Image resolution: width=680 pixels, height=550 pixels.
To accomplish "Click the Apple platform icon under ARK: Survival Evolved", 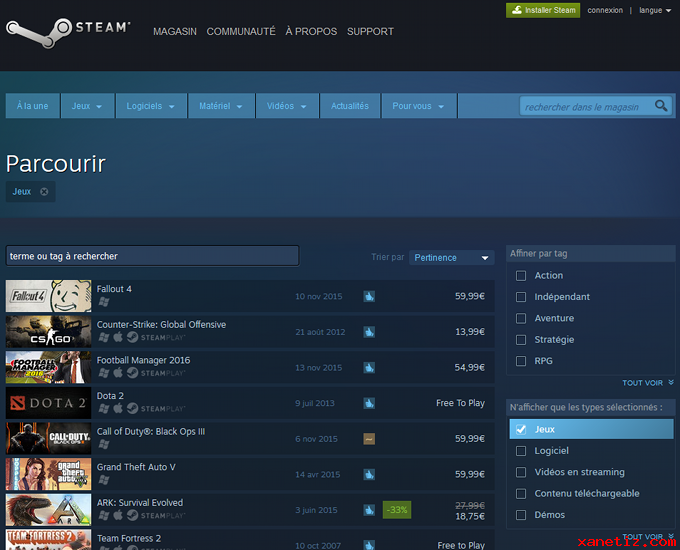I will click(x=118, y=515).
